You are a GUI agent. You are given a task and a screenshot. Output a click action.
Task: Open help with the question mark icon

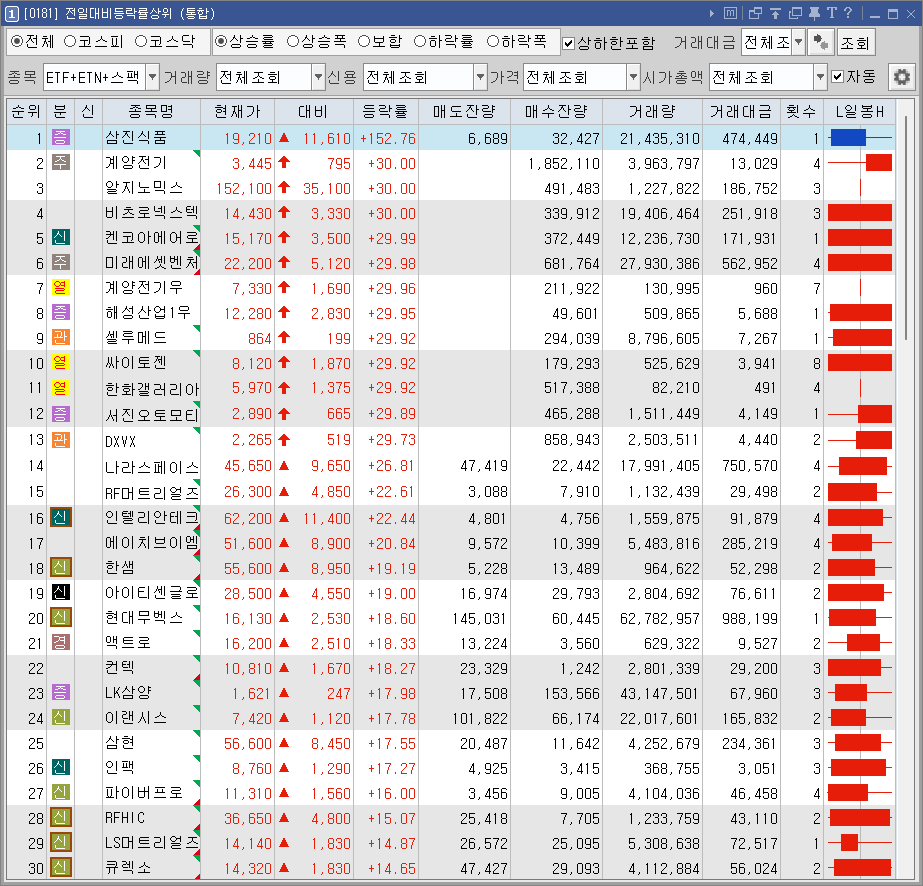[848, 13]
